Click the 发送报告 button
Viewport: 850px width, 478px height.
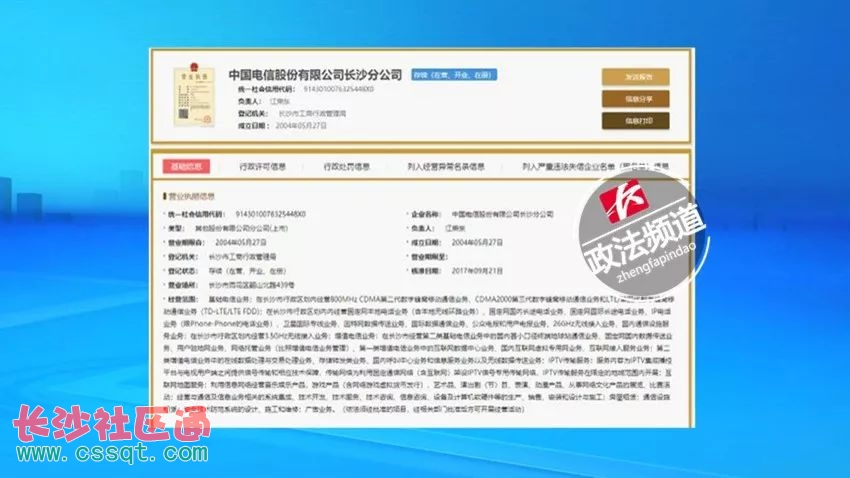(635, 77)
